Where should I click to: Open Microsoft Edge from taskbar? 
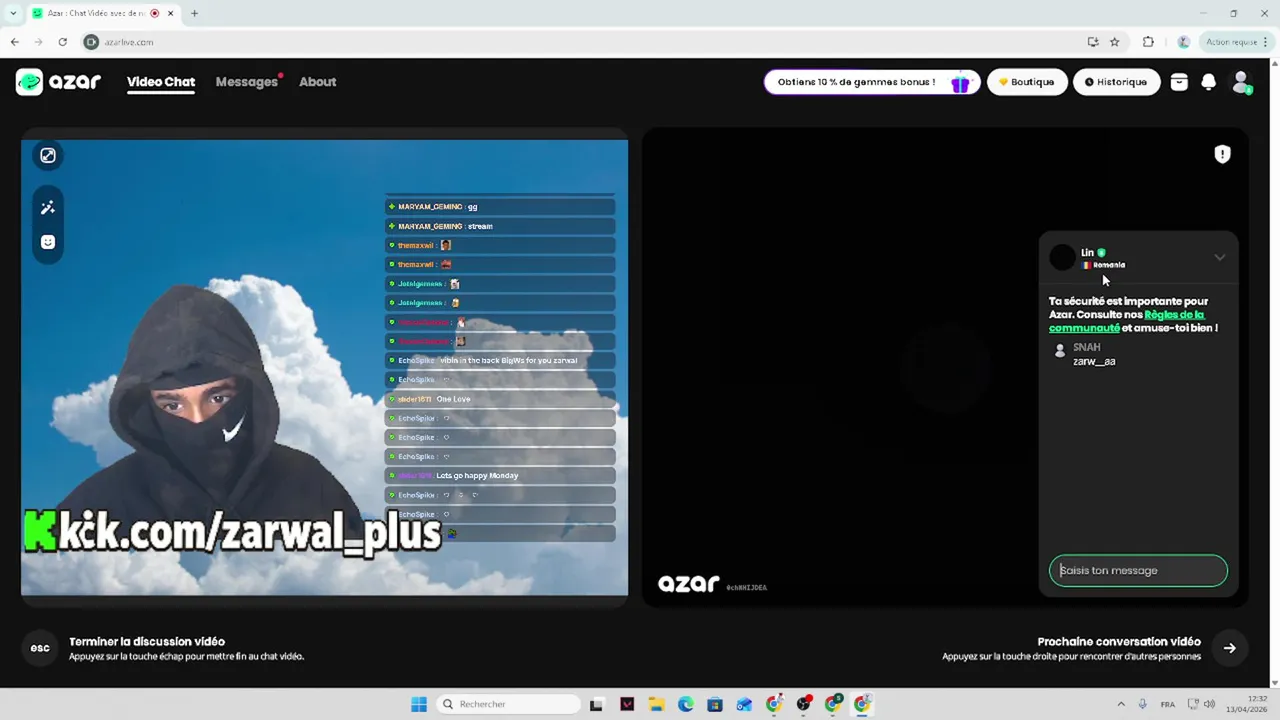(x=685, y=704)
